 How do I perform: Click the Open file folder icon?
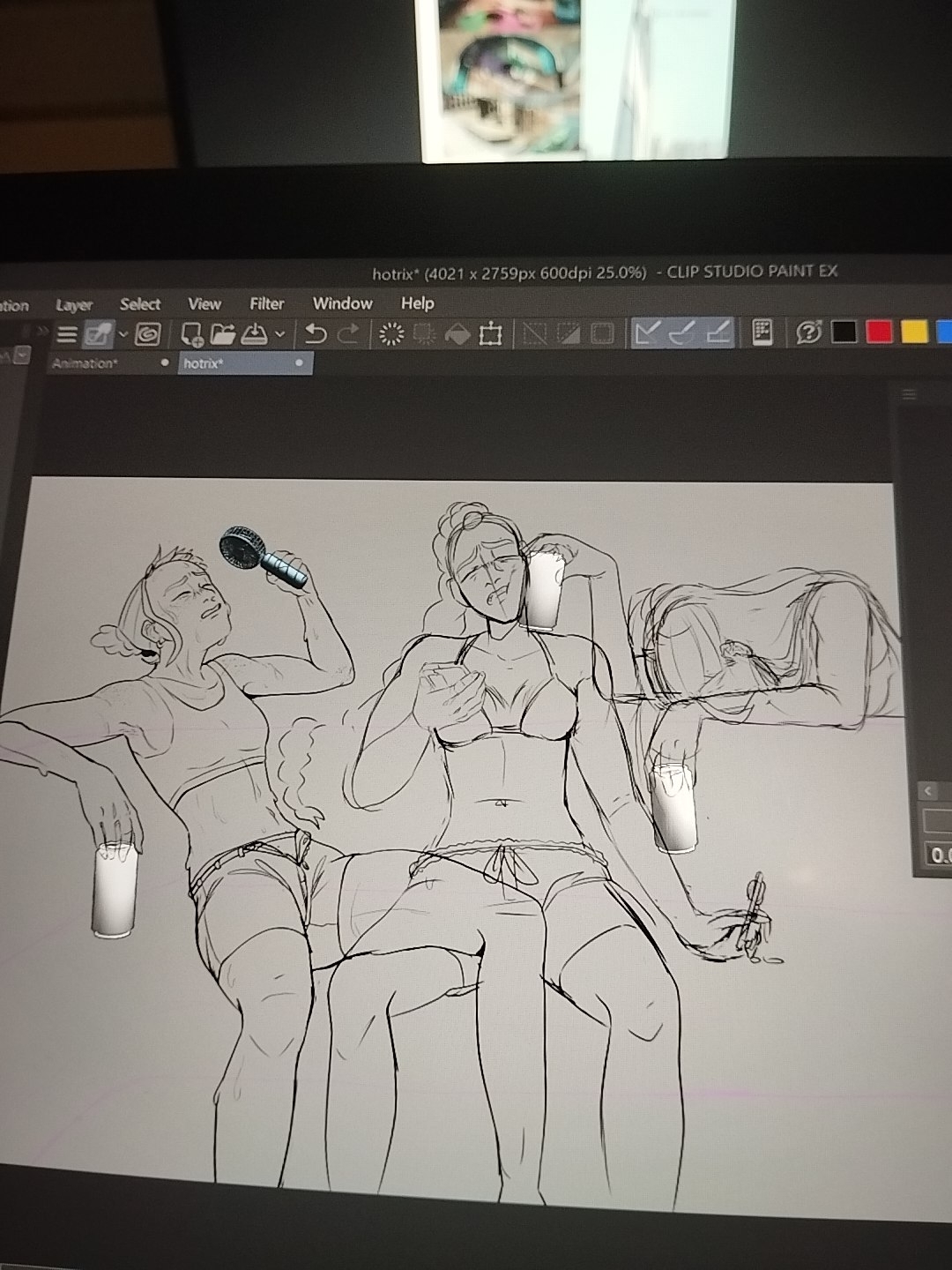tap(223, 334)
